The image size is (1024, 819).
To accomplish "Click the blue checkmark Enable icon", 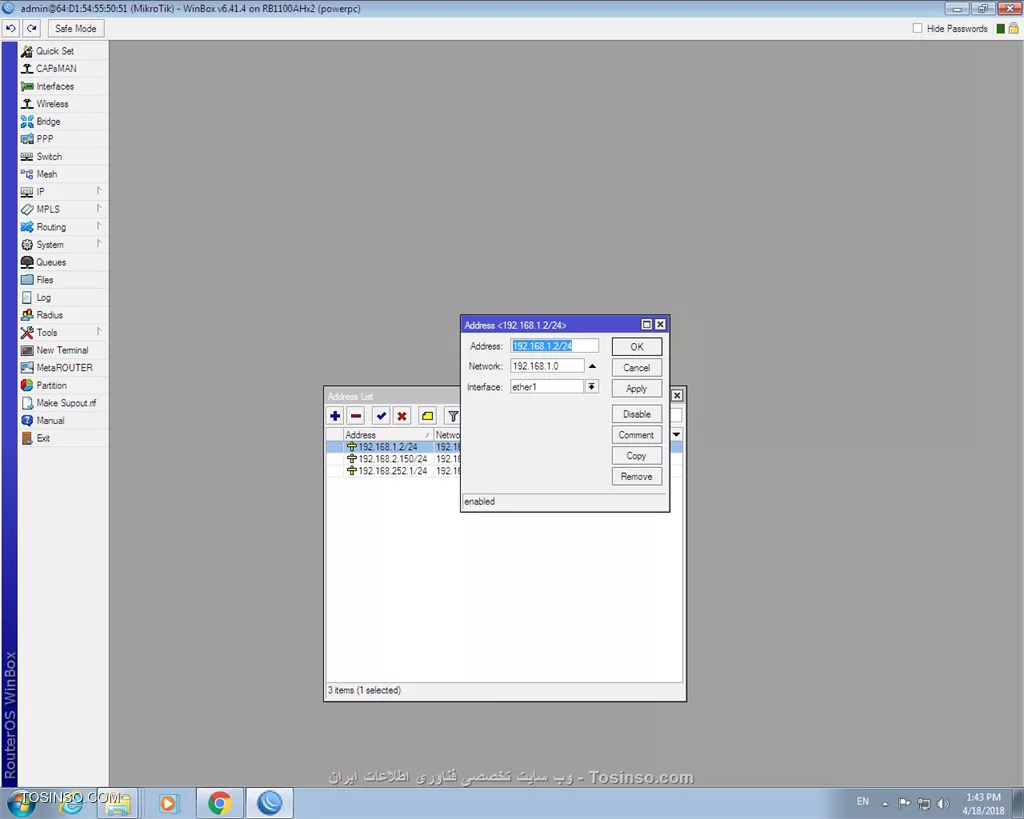I will (381, 416).
